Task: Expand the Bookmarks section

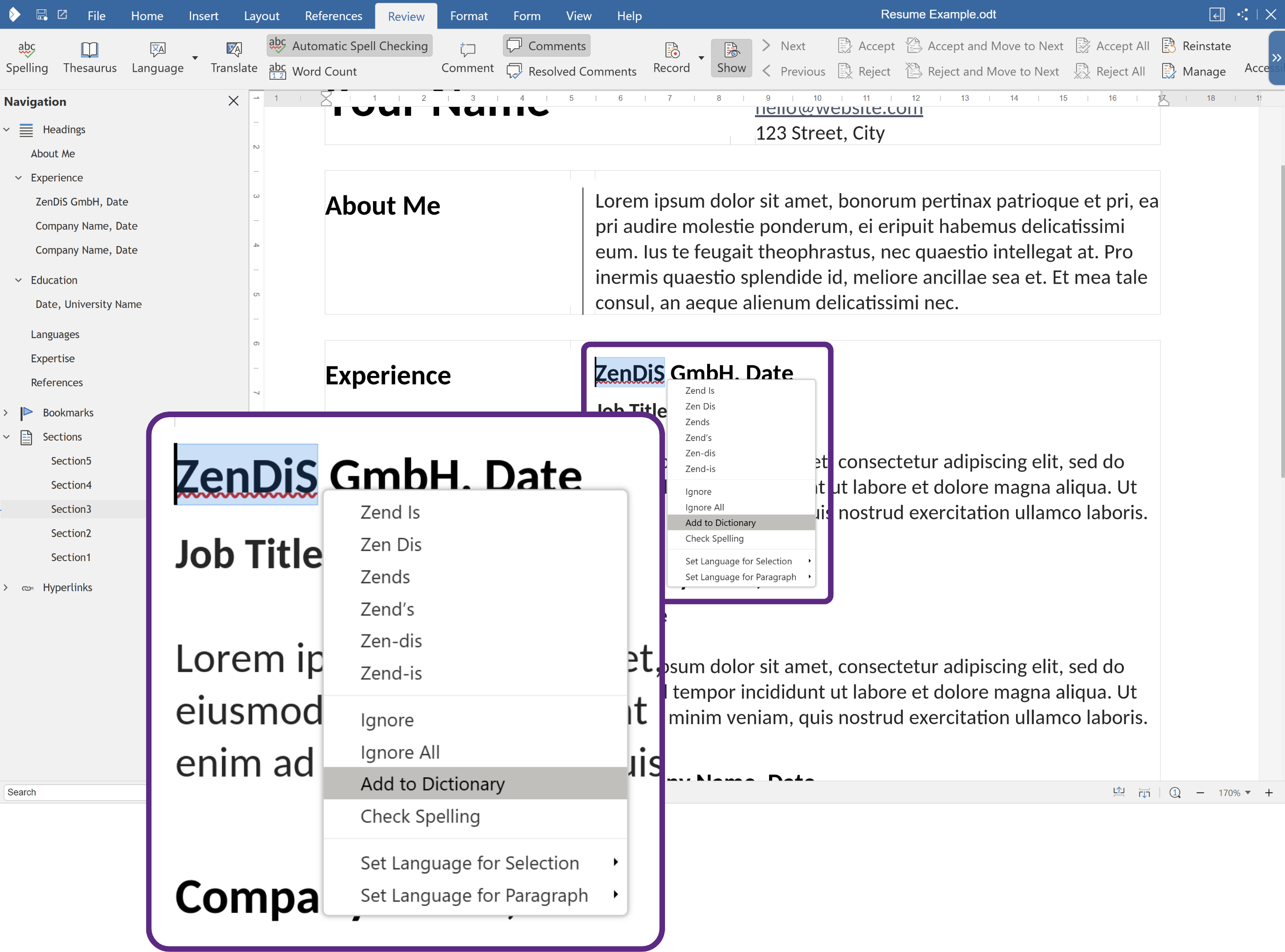Action: pos(7,412)
